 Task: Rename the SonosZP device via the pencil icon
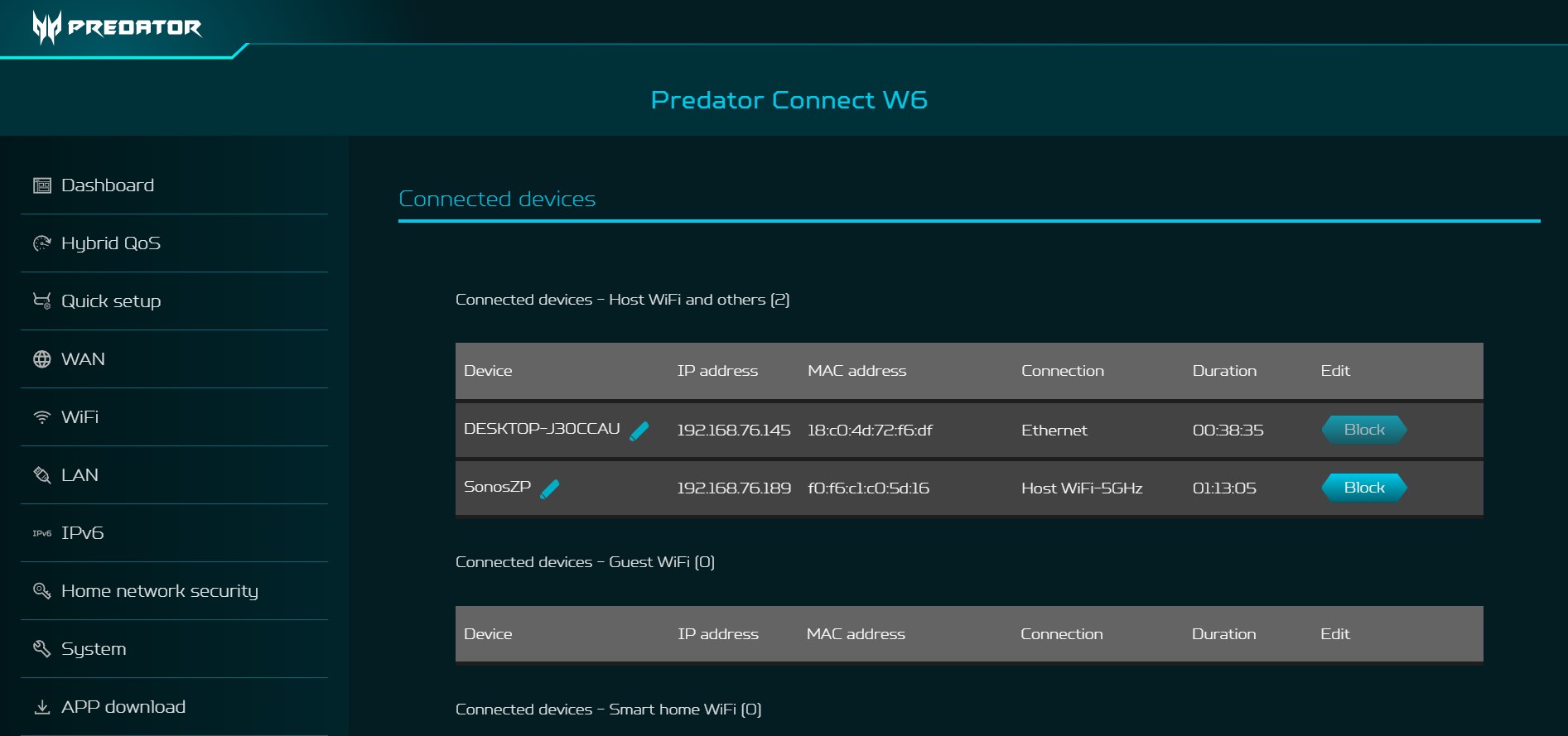pos(549,489)
